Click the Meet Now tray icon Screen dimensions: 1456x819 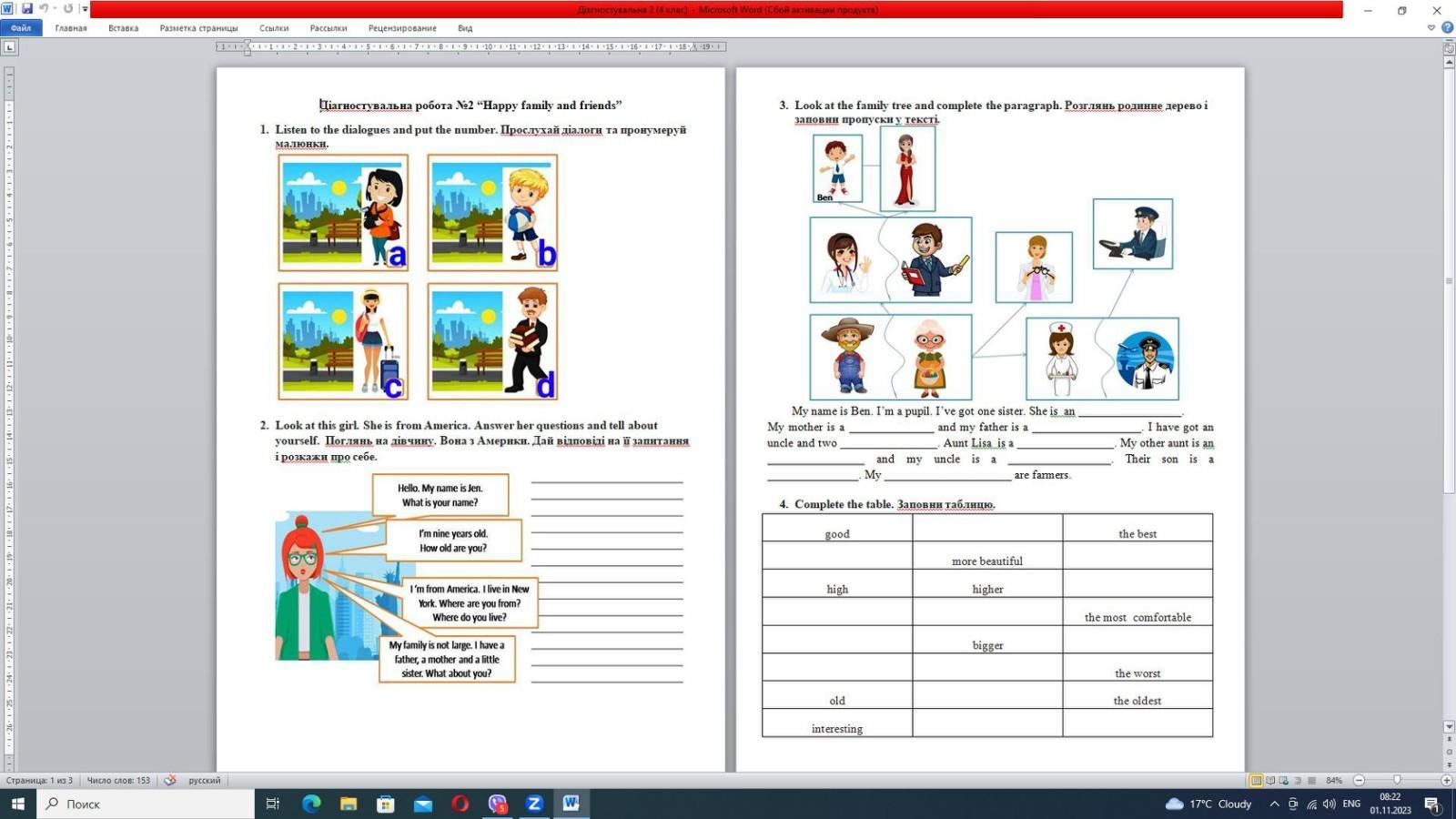pos(1293,804)
